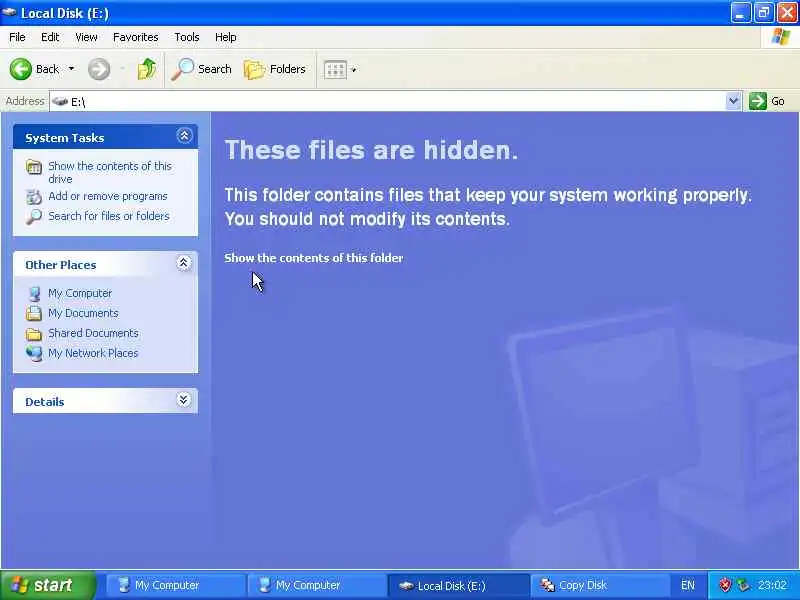Click the address bar showing E:\

[388, 102]
